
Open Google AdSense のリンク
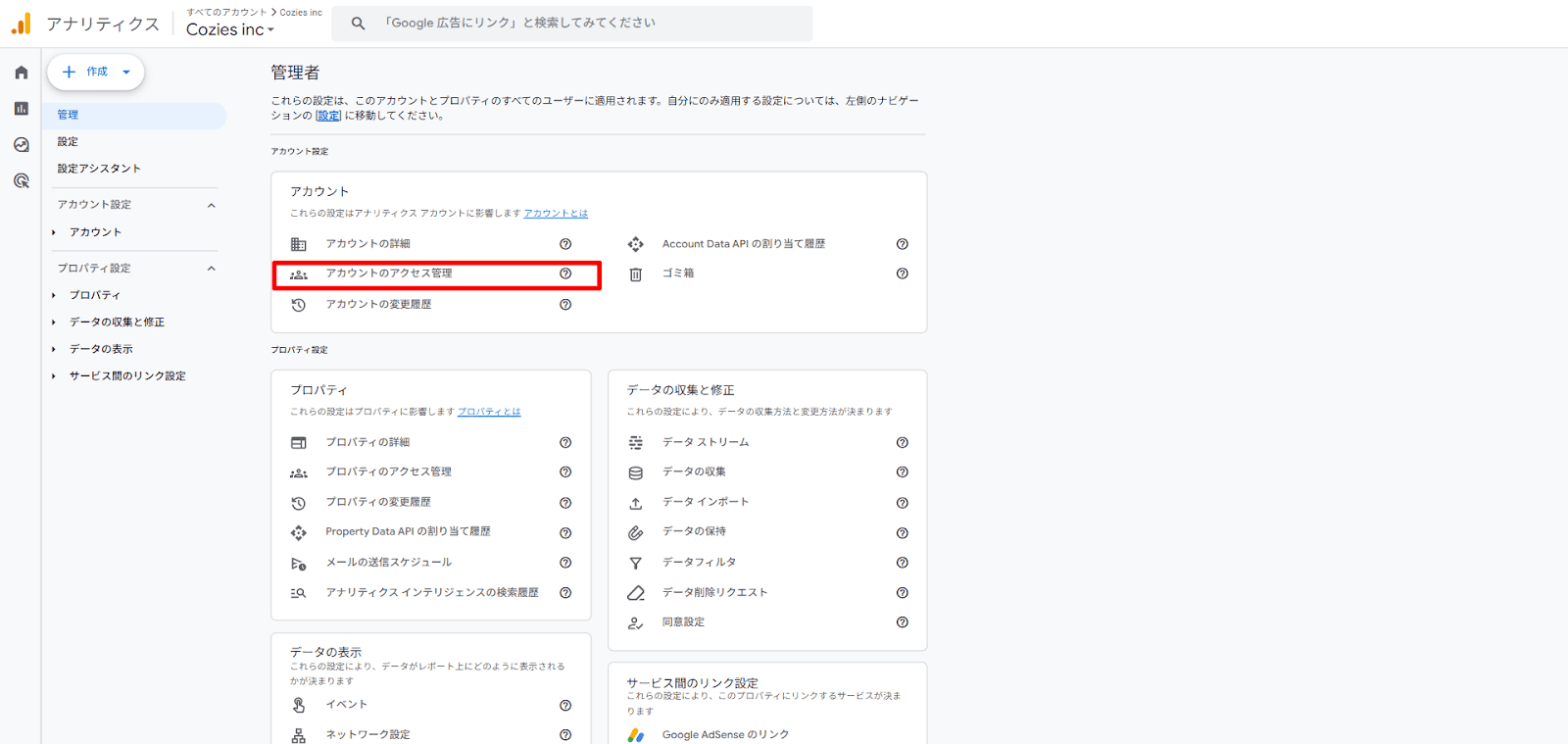pos(725,735)
